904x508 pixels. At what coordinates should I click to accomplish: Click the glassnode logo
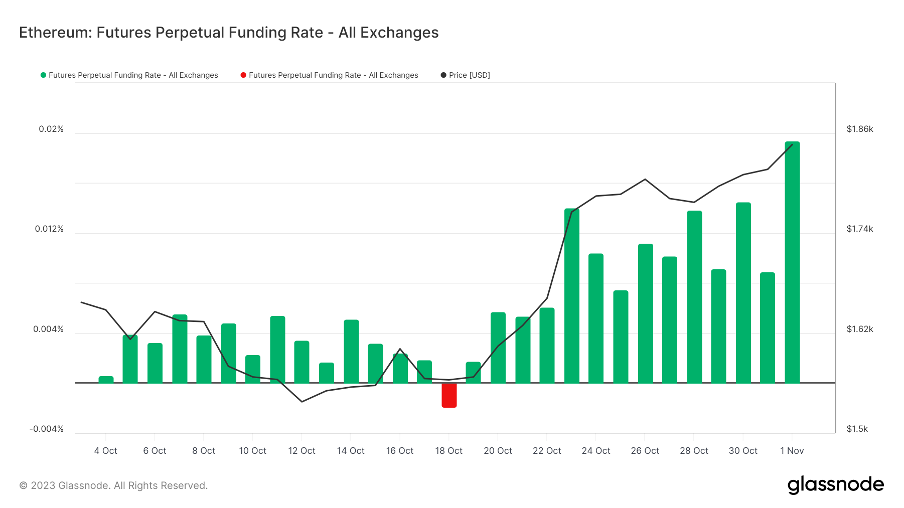(x=836, y=485)
